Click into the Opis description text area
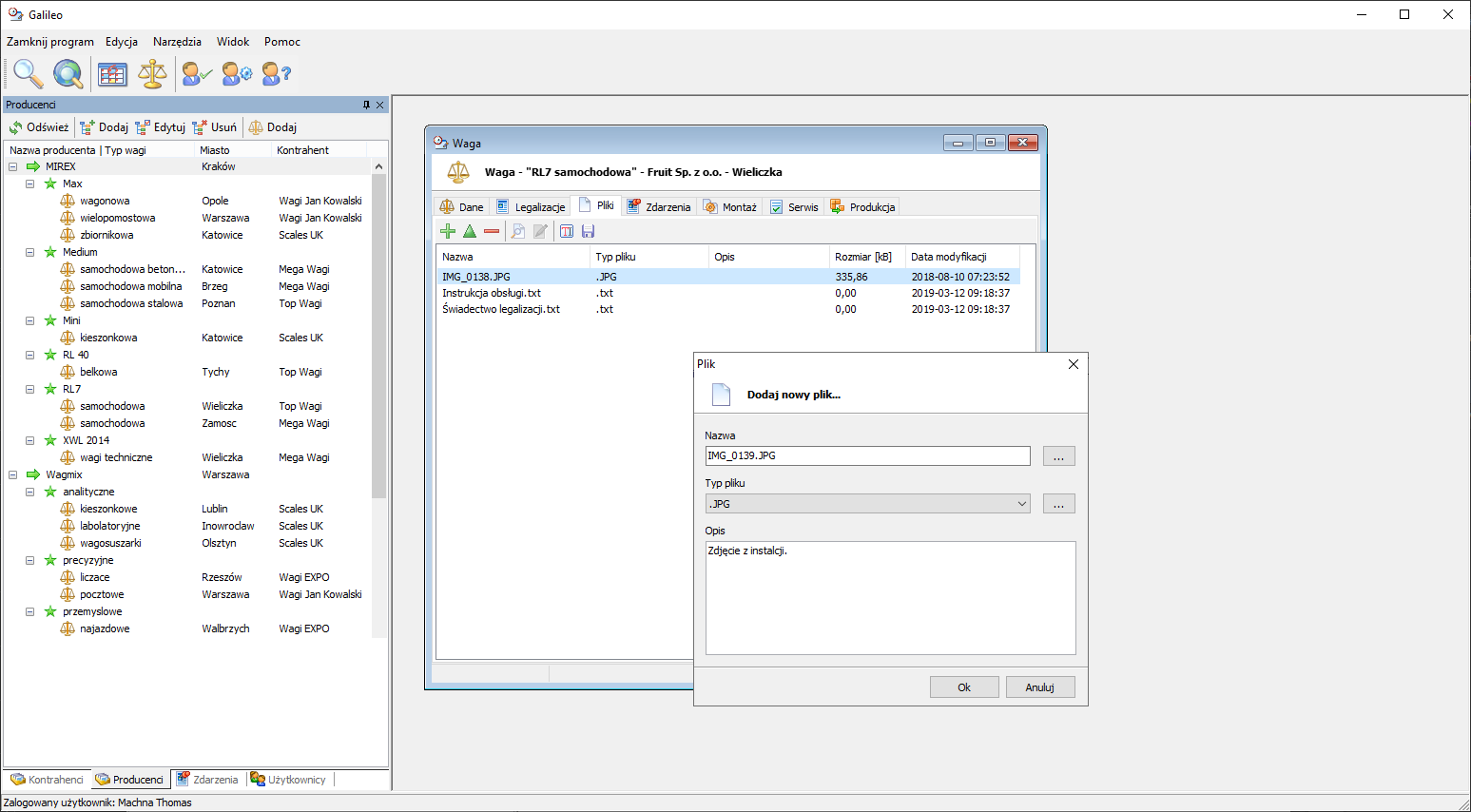Screen dimensions: 1471x812 (x=890, y=599)
